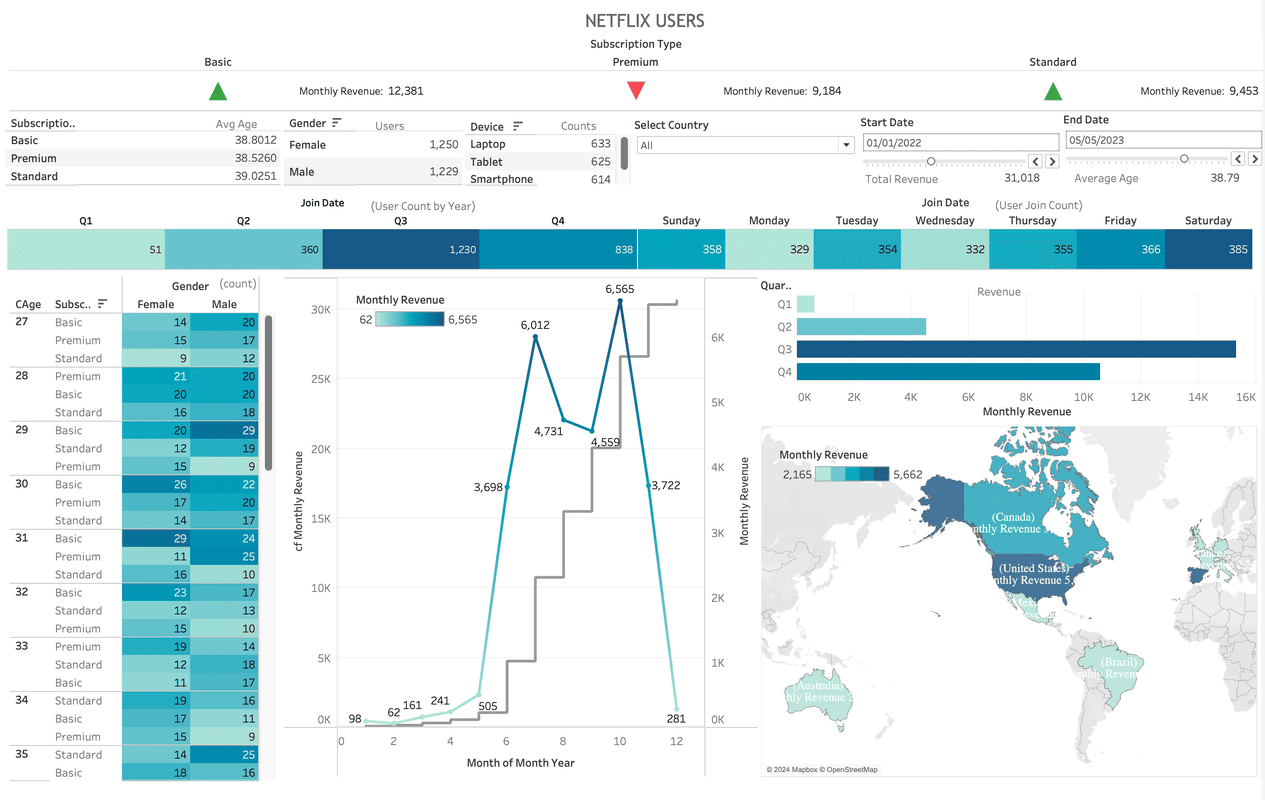The image size is (1265, 800).
Task: Select the Female row in the Gender table
Action: tap(374, 145)
